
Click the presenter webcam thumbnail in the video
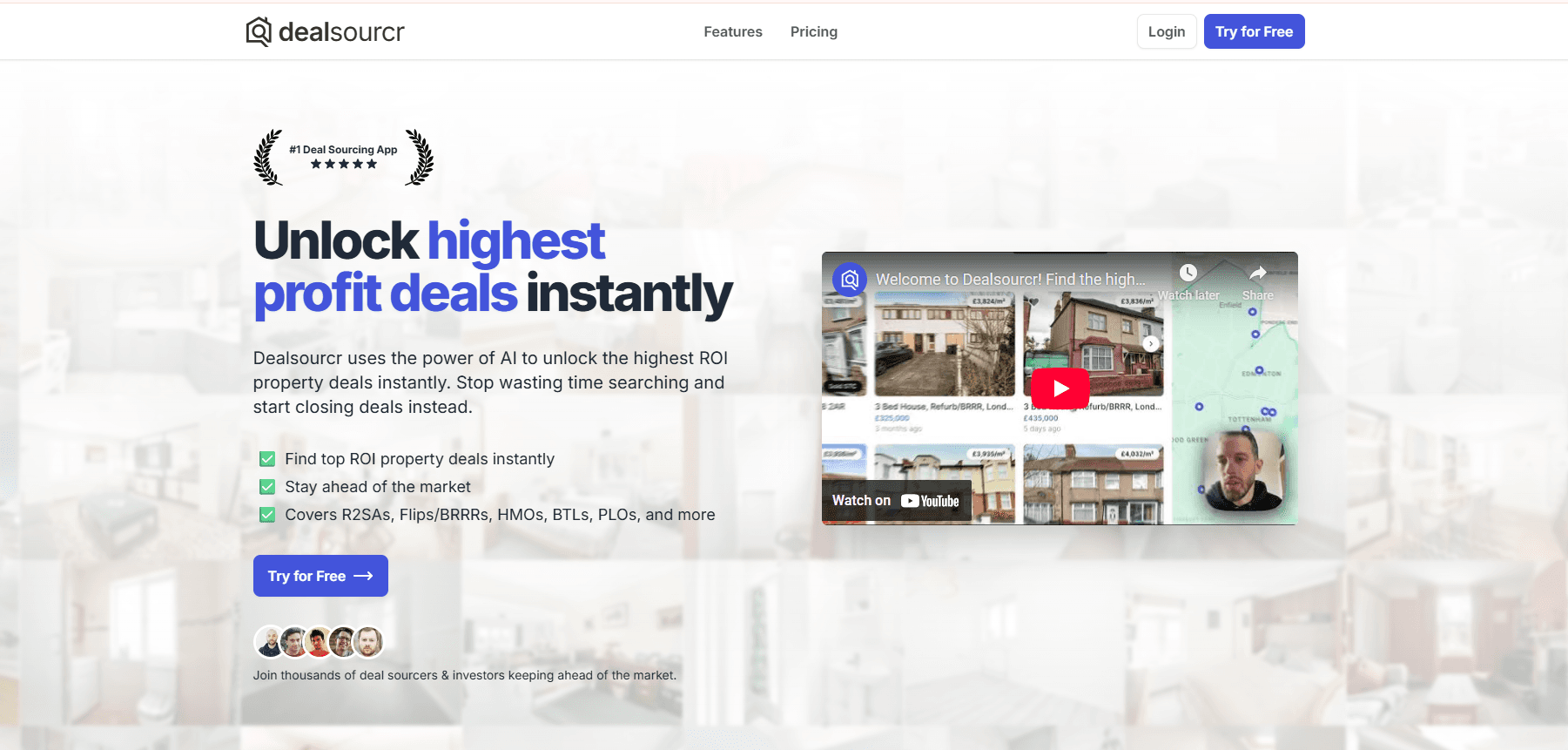point(1241,471)
